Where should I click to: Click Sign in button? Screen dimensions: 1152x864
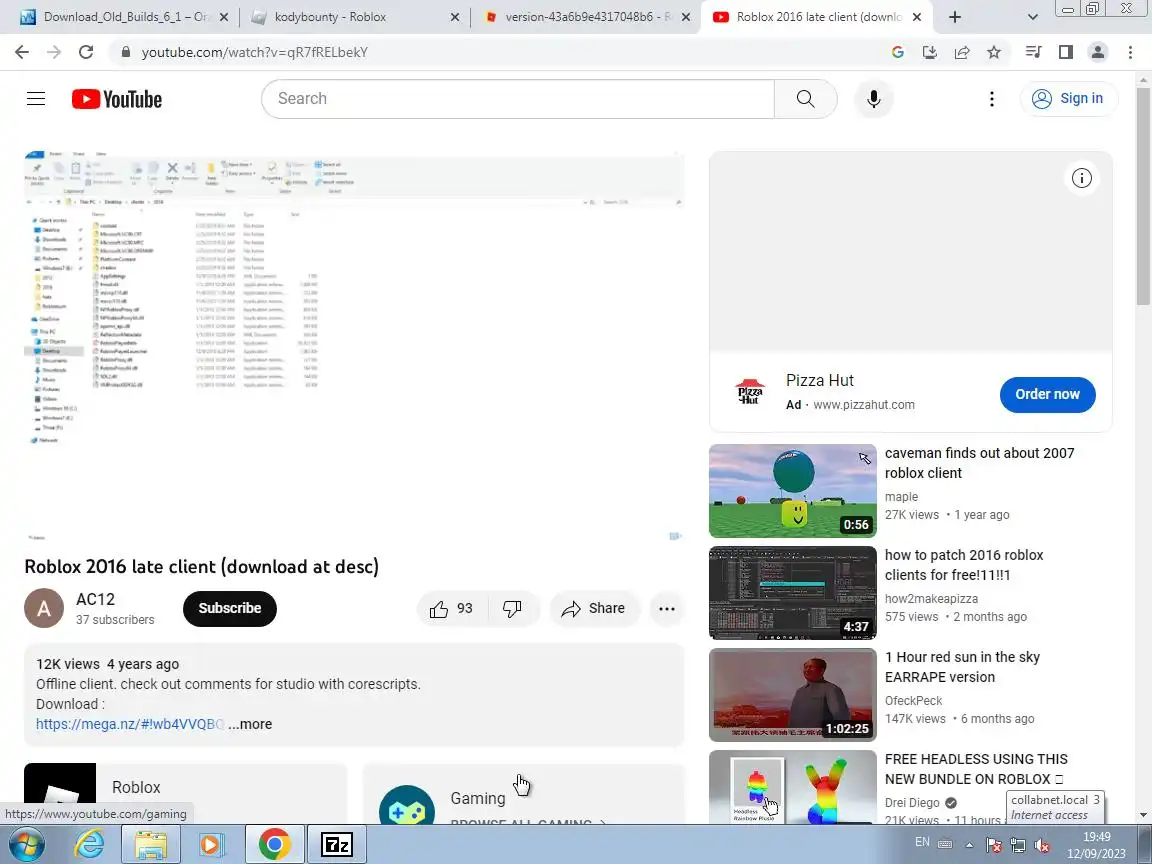pos(1068,98)
